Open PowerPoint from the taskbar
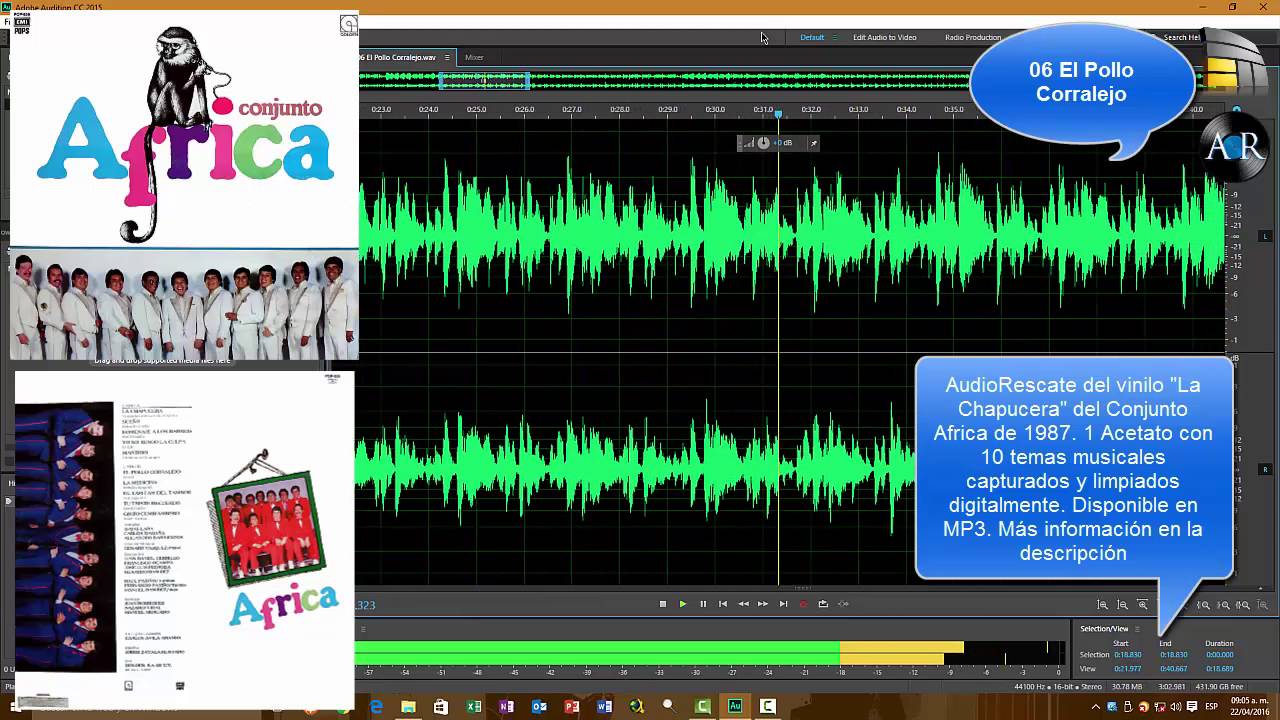 click(572, 706)
